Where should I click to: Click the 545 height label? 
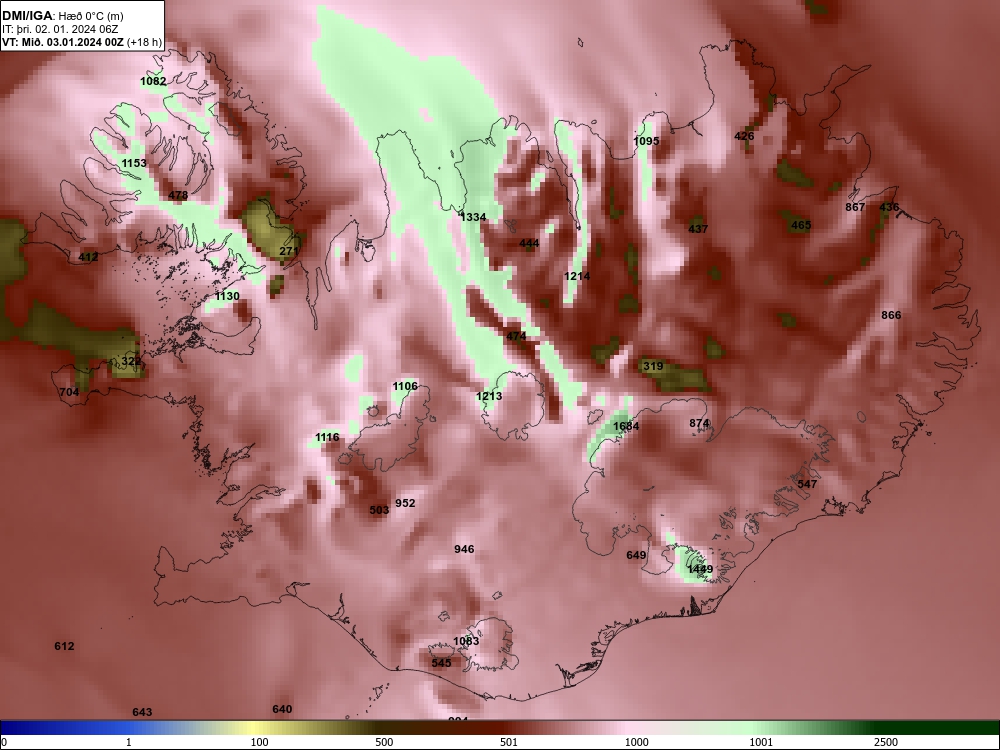click(441, 663)
